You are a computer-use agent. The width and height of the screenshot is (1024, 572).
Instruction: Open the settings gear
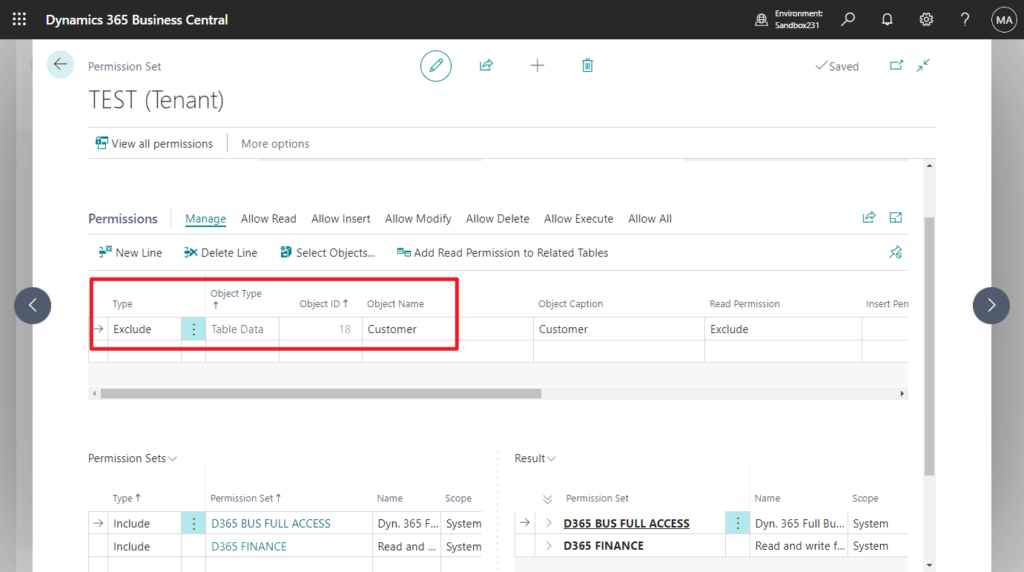[926, 20]
